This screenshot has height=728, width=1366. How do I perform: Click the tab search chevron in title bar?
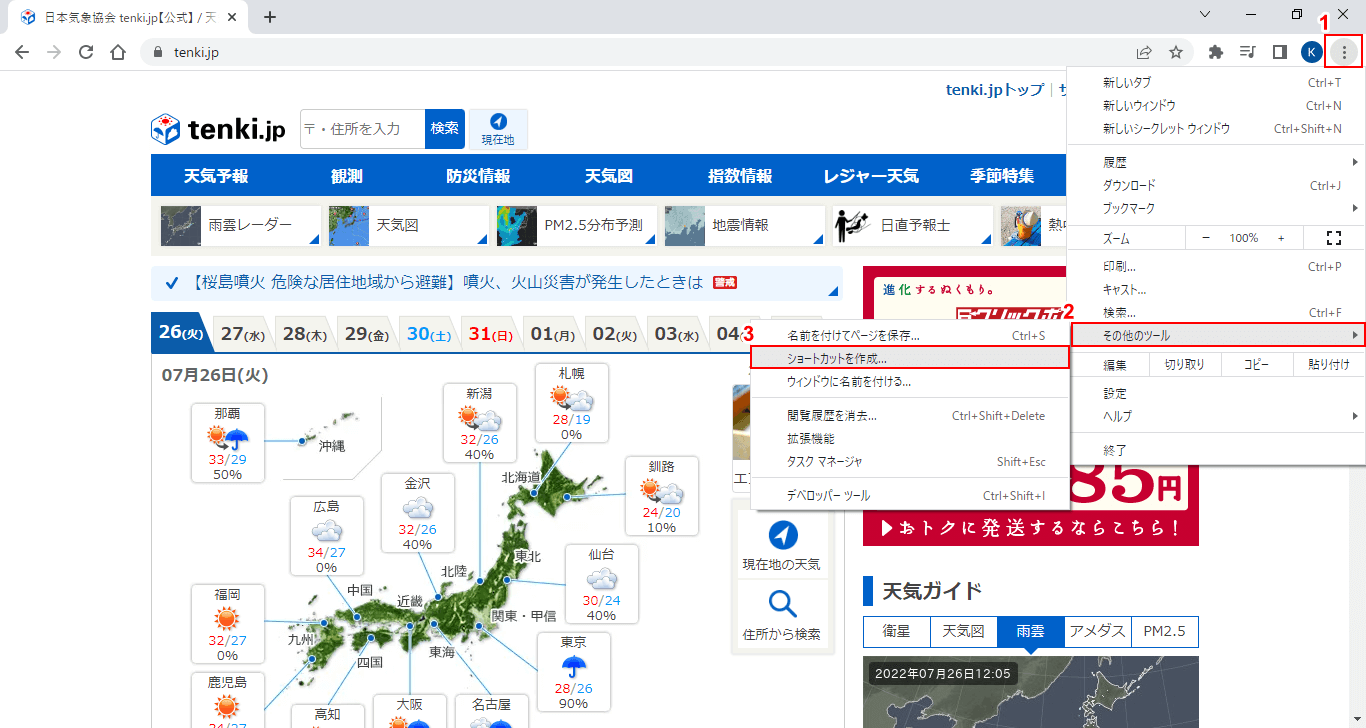click(x=1205, y=15)
